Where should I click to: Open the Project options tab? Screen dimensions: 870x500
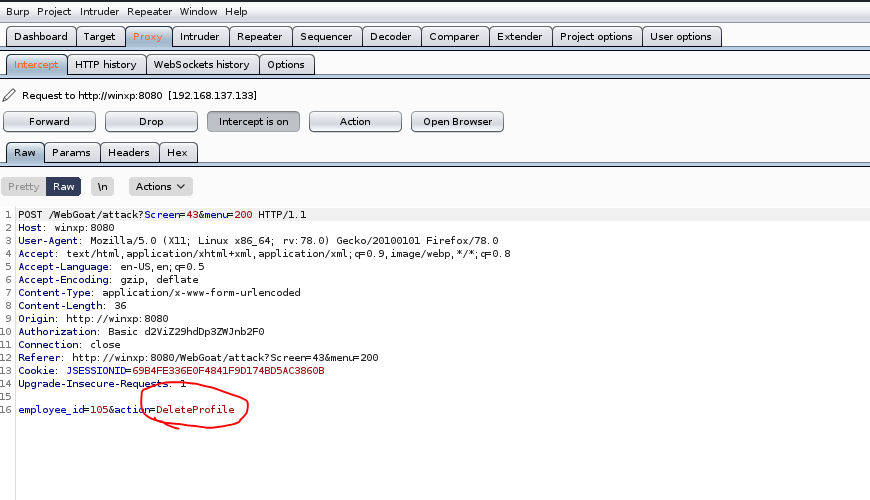596,37
